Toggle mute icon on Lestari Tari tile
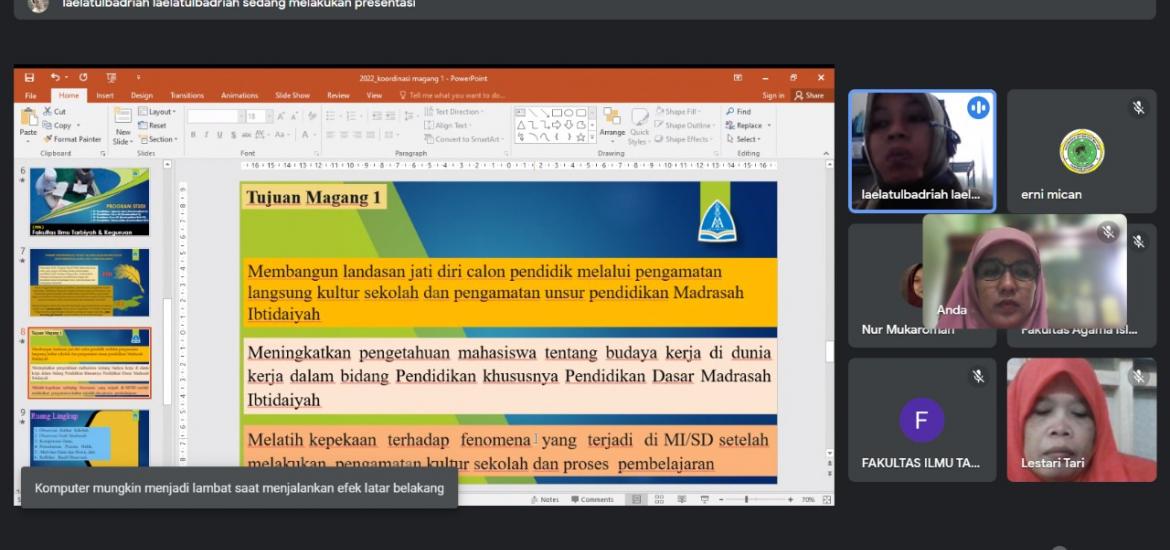 (x=1138, y=377)
